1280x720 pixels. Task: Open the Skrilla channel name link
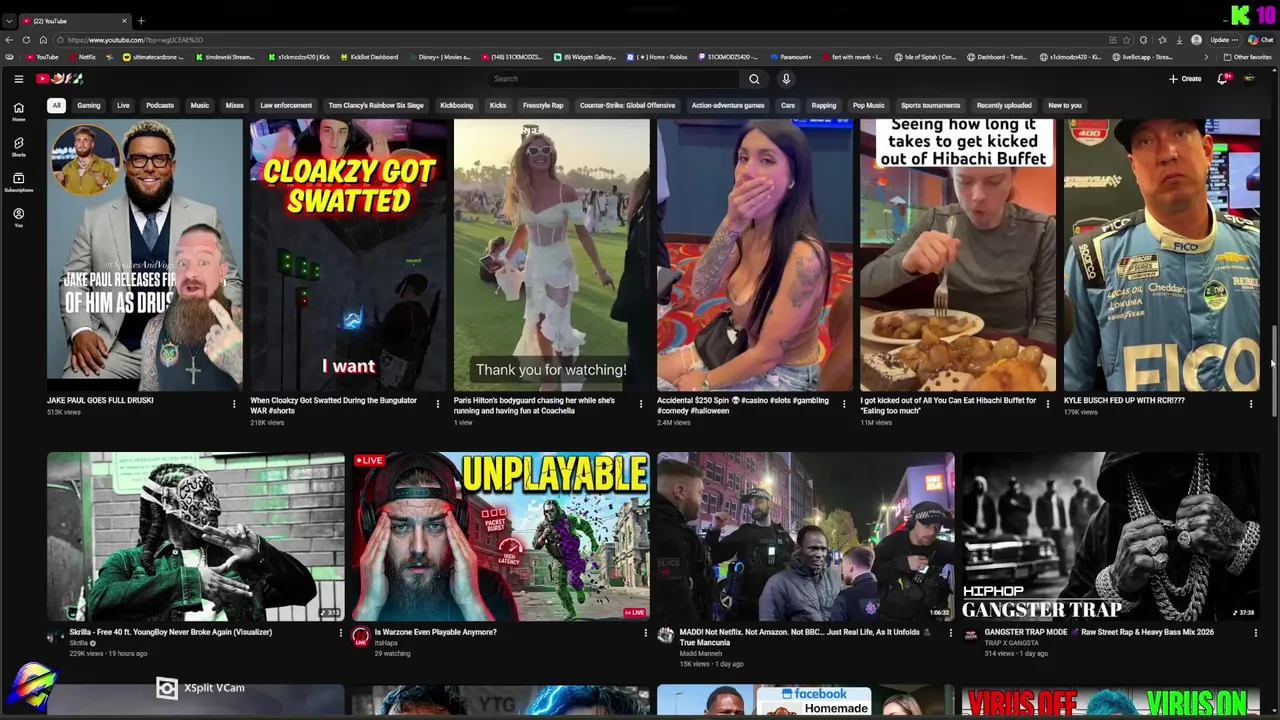click(78, 643)
